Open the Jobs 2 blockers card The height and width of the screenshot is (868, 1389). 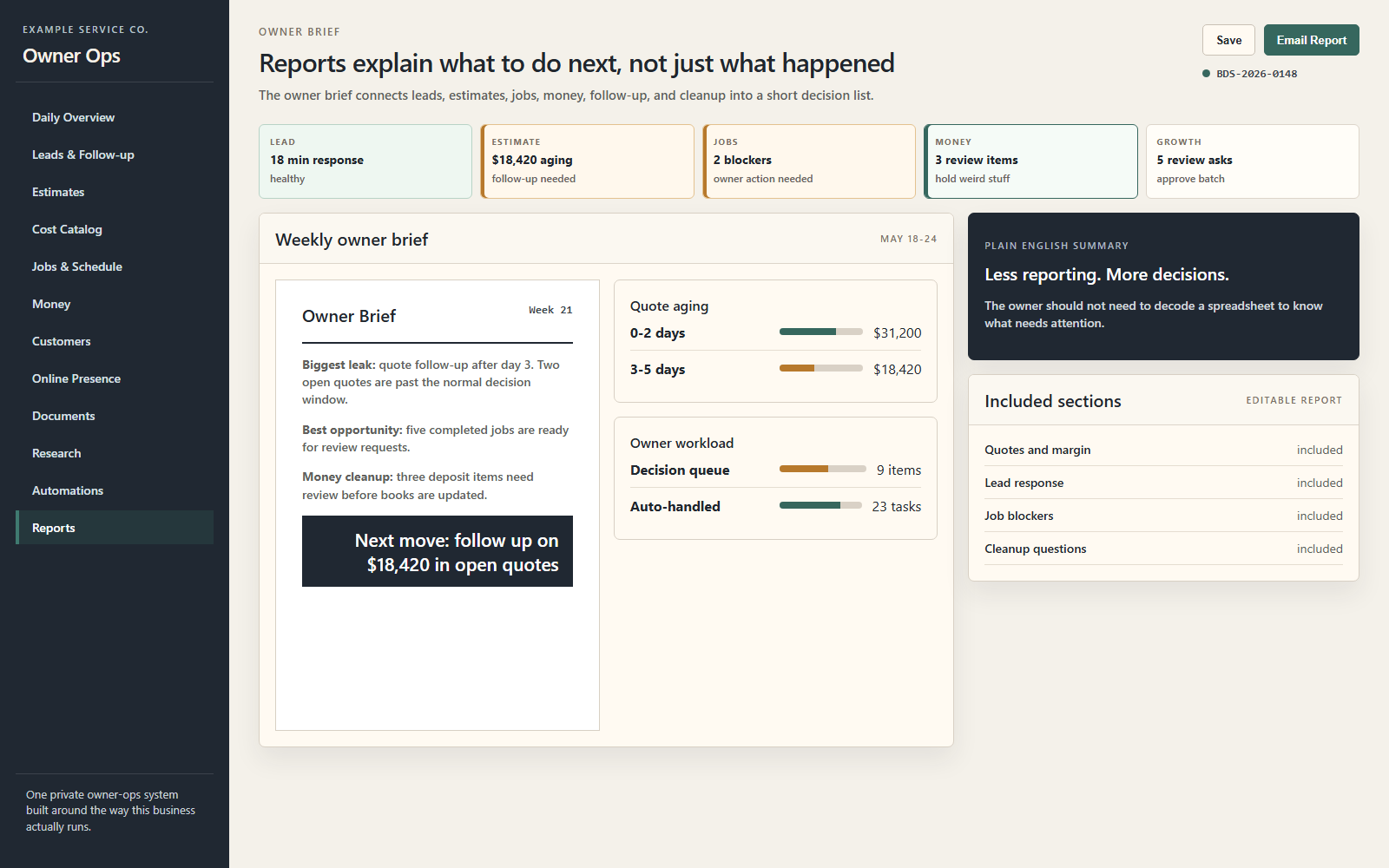tap(809, 161)
